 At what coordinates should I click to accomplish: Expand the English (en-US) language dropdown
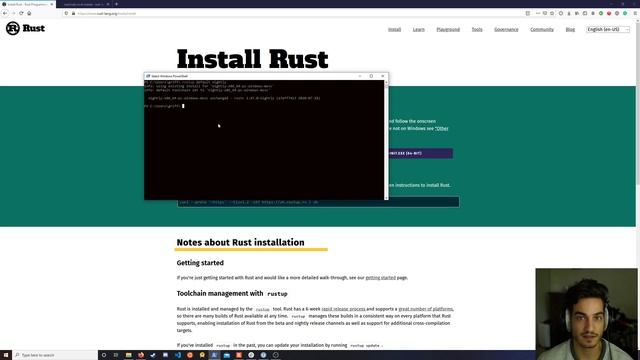click(608, 29)
